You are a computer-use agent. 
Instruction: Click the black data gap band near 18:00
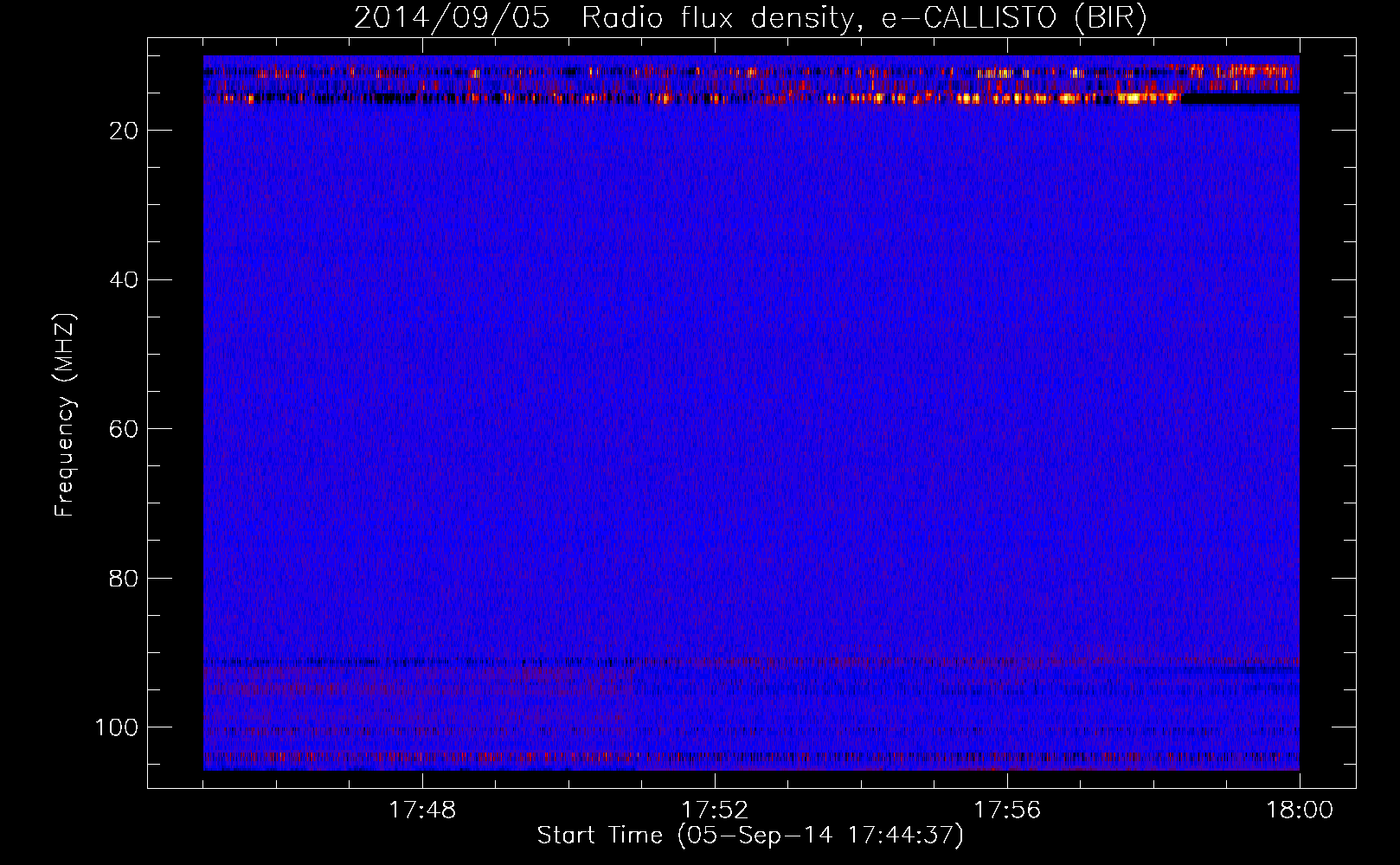1240,99
